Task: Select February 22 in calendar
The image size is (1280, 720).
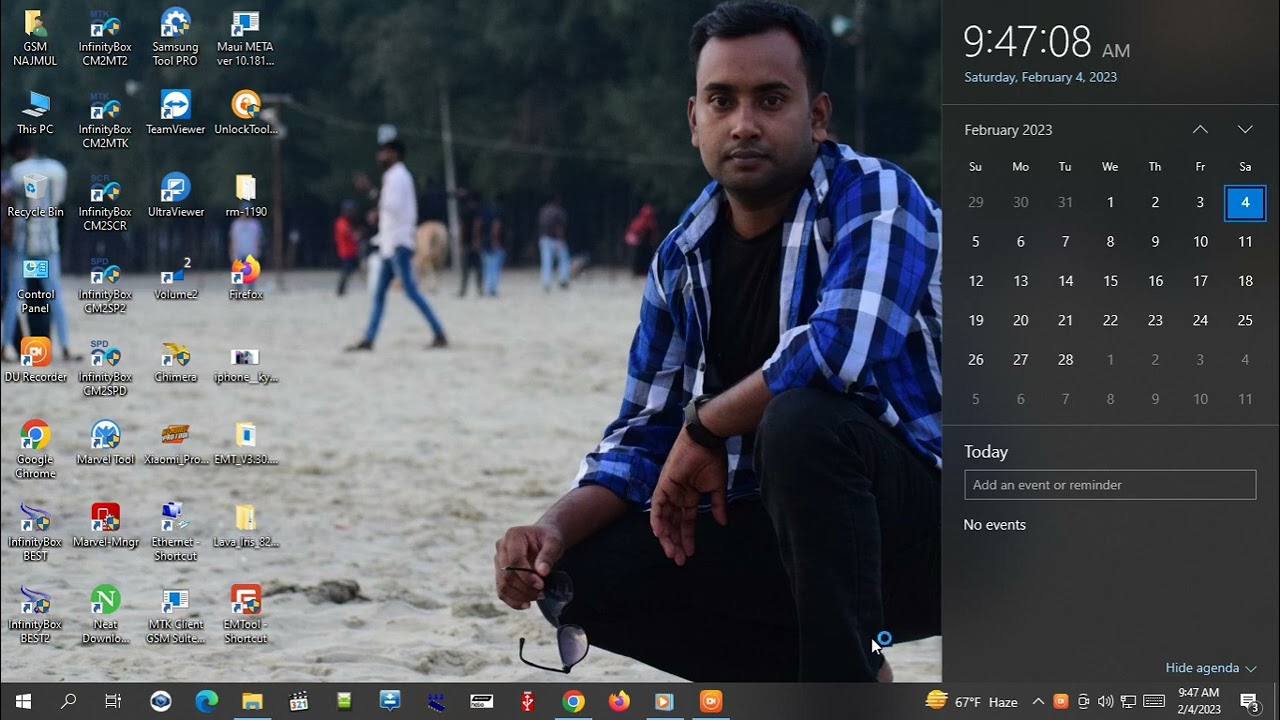Action: point(1110,320)
